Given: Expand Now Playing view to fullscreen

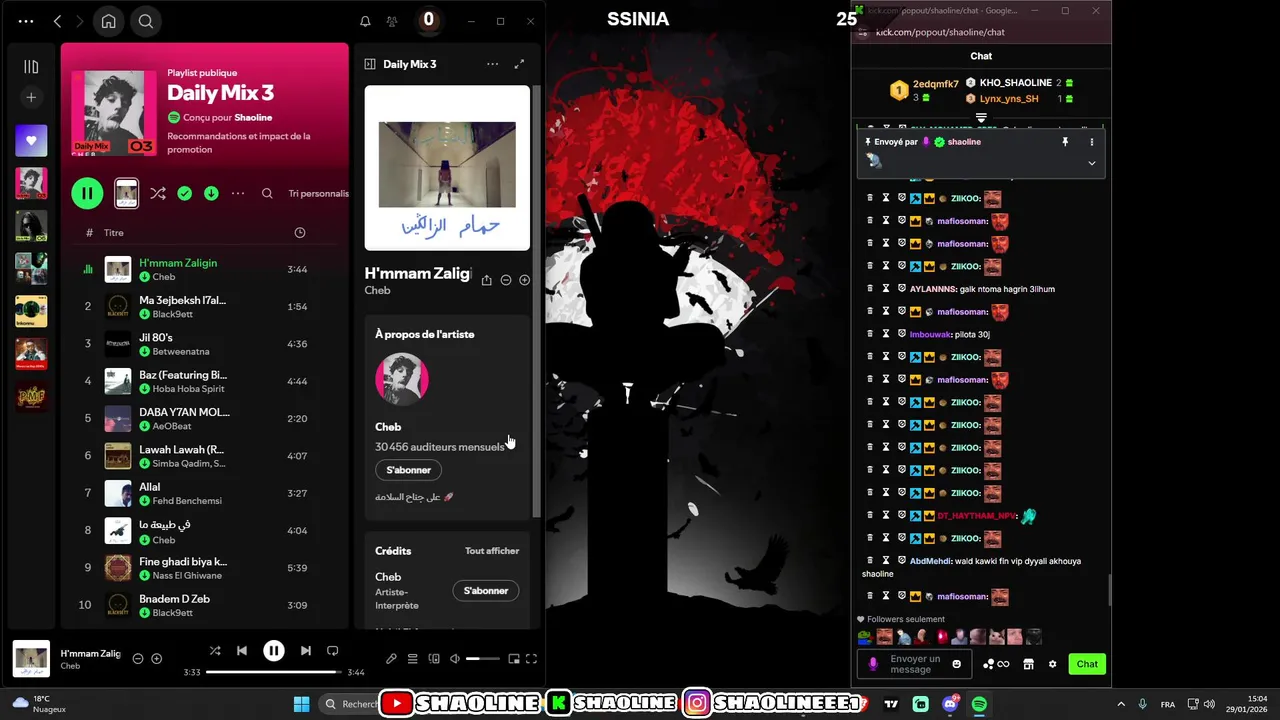Looking at the screenshot, I should [519, 64].
